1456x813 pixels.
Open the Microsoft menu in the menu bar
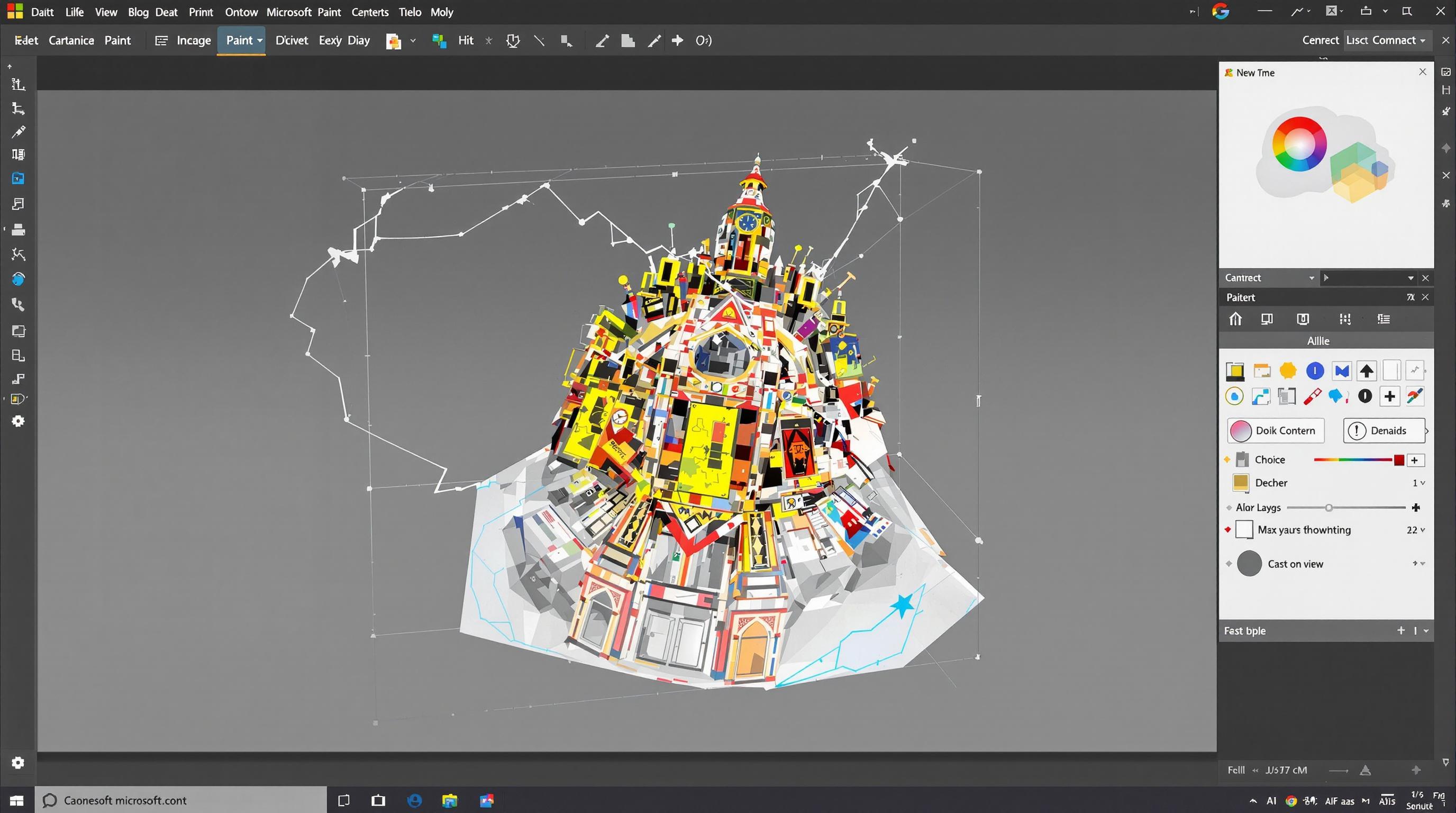coord(289,12)
